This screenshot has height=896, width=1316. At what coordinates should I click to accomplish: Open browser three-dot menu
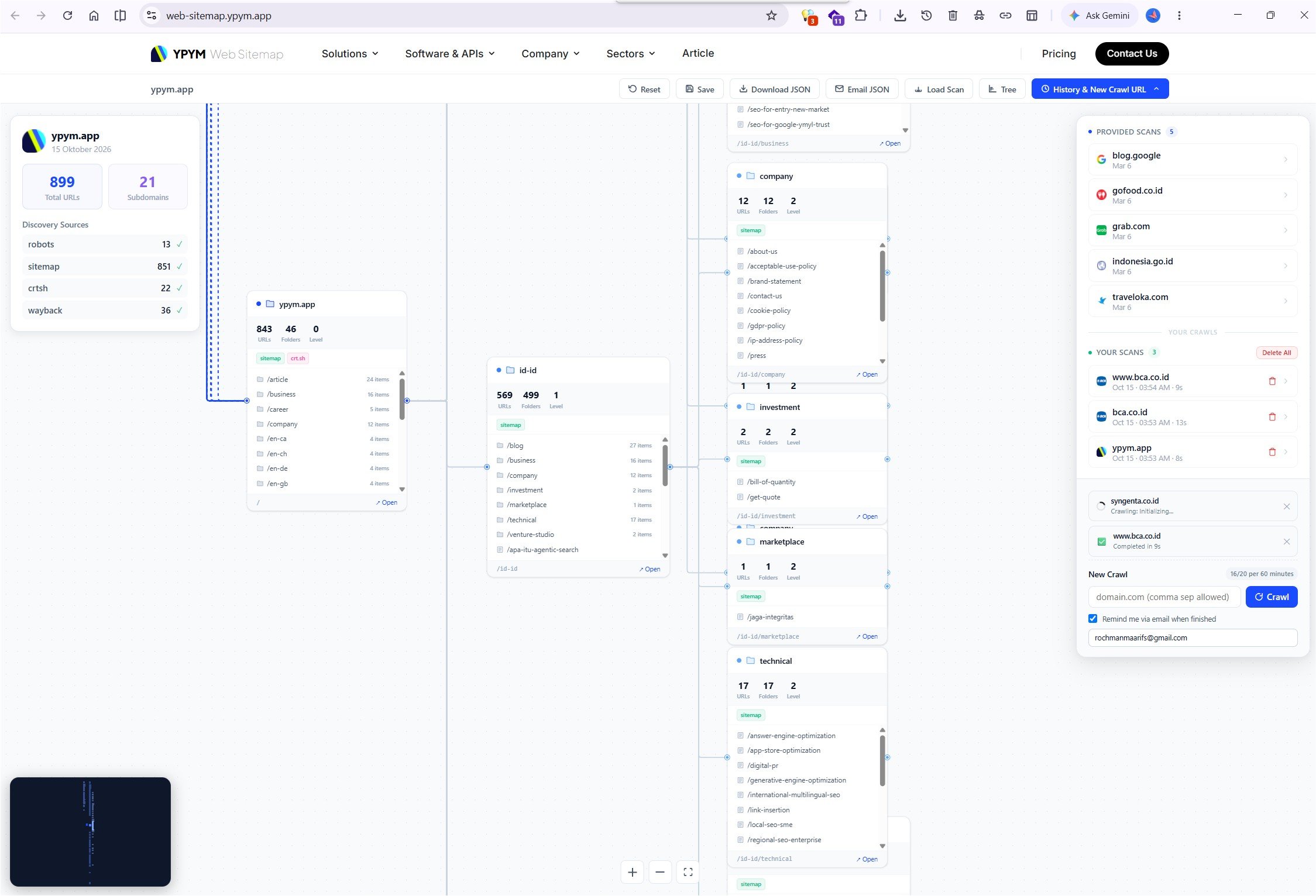pyautogui.click(x=1179, y=16)
